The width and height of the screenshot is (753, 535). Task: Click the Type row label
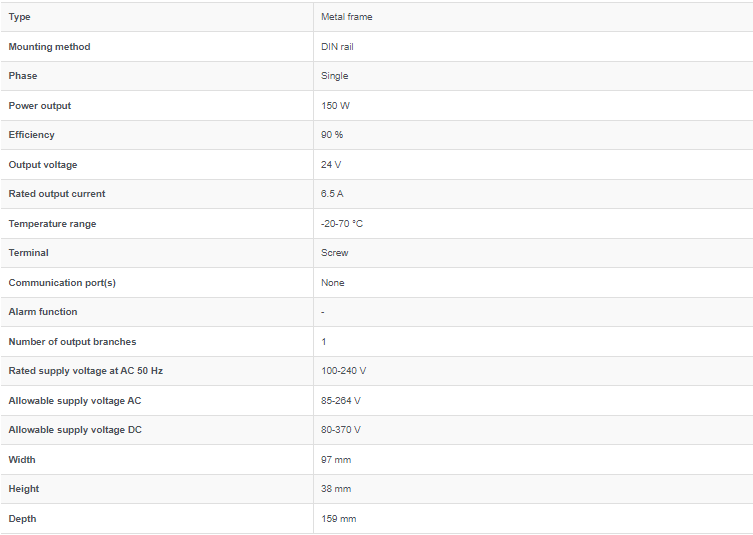click(x=20, y=17)
